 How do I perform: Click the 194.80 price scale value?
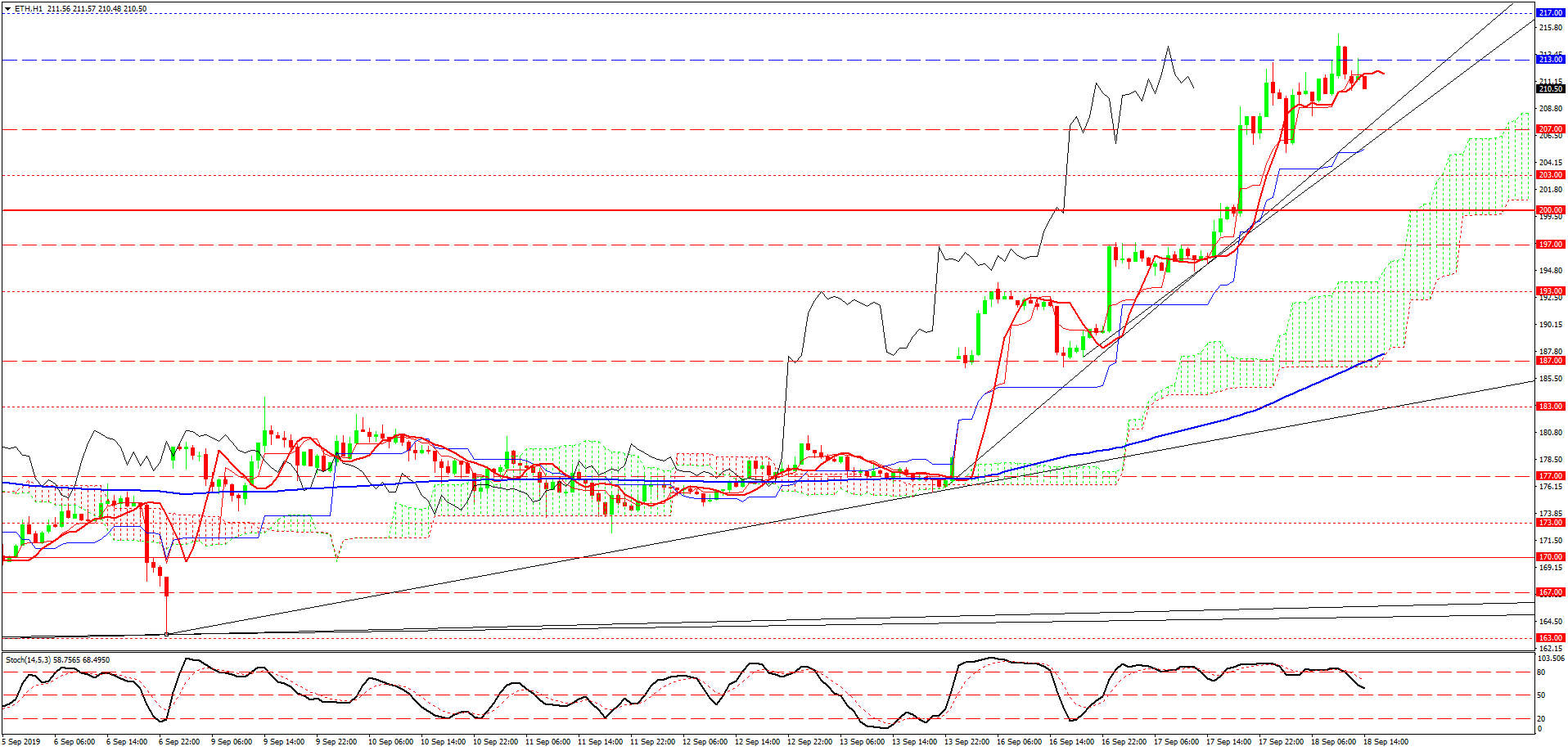coord(1551,270)
